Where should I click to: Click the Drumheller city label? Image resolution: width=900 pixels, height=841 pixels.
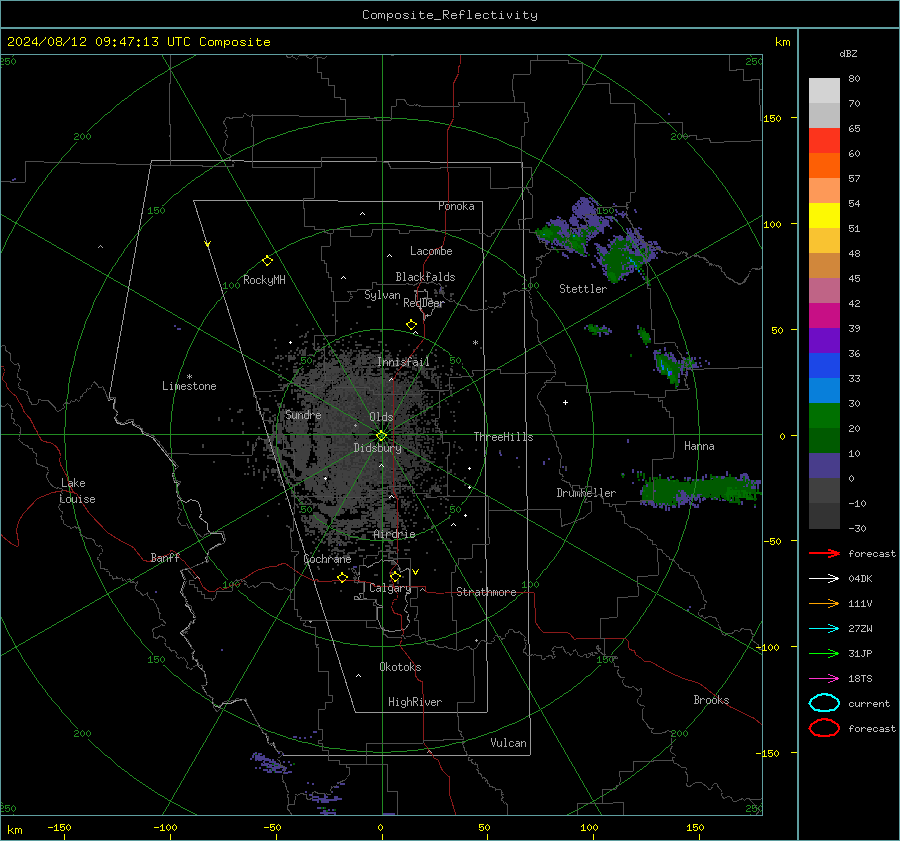tap(586, 493)
